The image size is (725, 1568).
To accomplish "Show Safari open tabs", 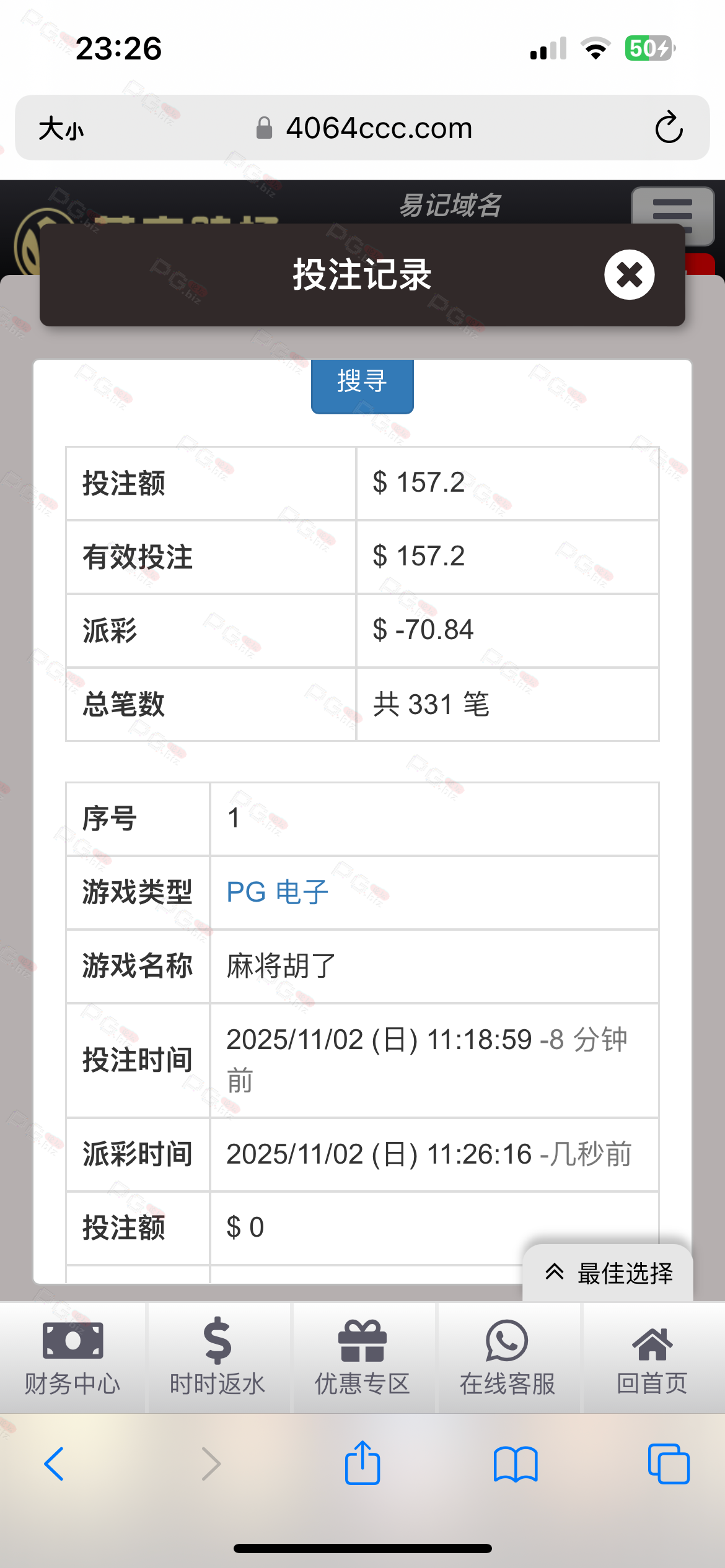I will (668, 1464).
